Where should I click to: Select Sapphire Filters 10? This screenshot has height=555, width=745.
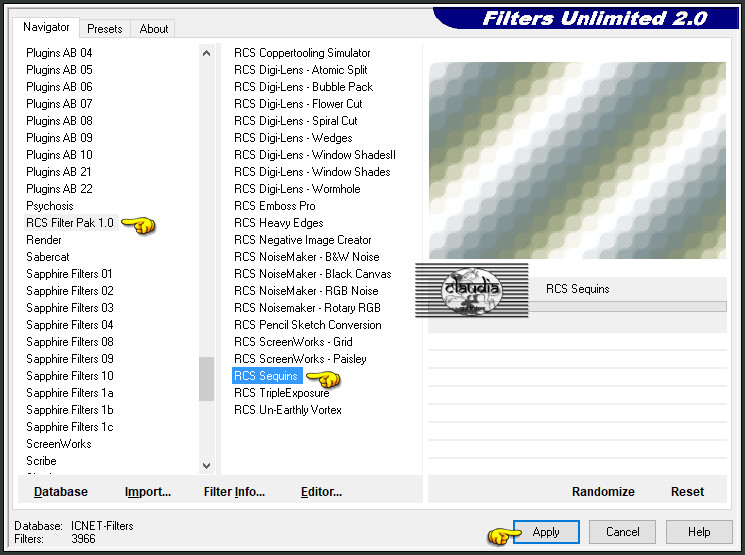pyautogui.click(x=70, y=376)
